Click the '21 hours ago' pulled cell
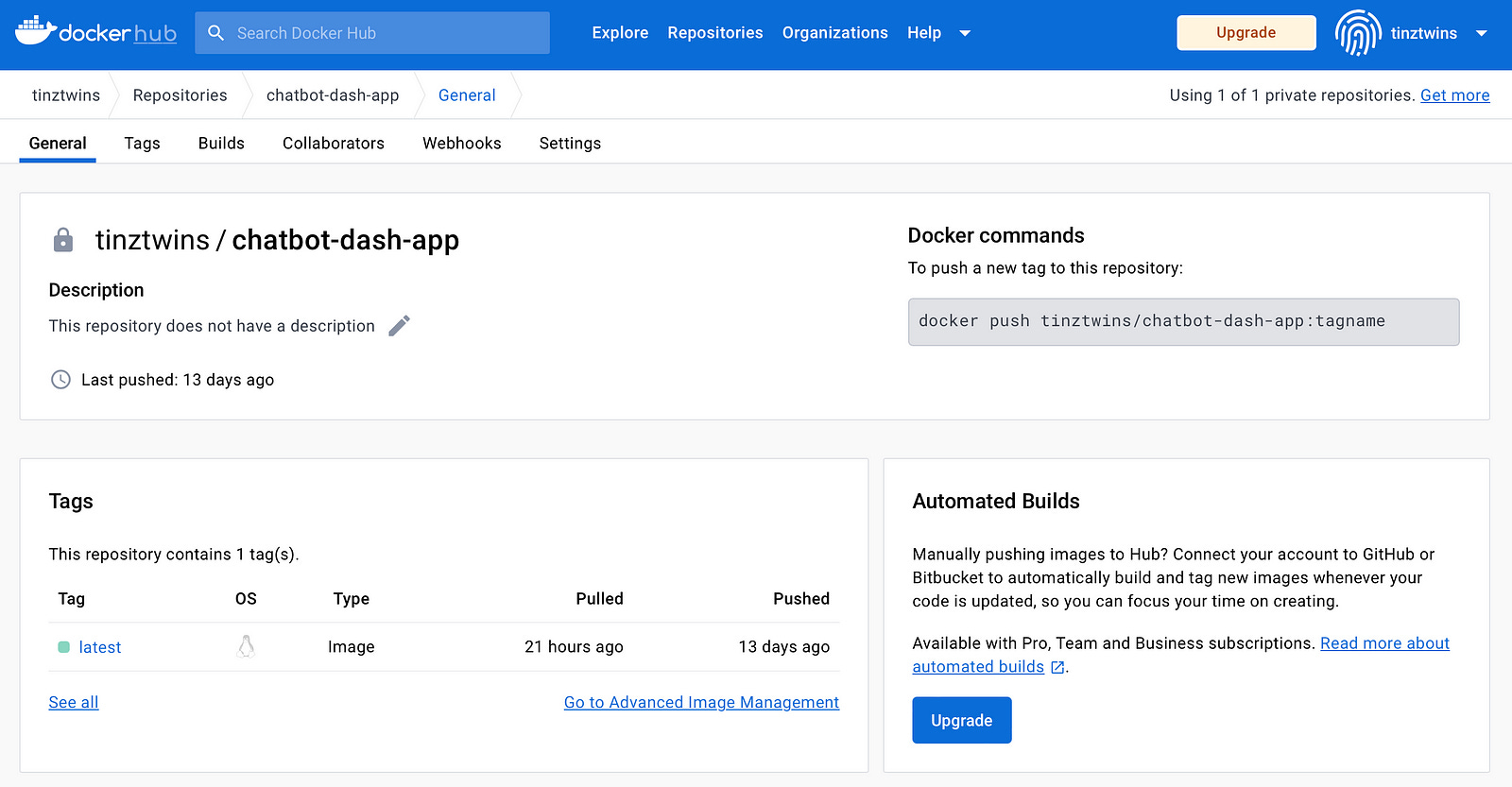Viewport: 1512px width, 787px height. pyautogui.click(x=574, y=647)
